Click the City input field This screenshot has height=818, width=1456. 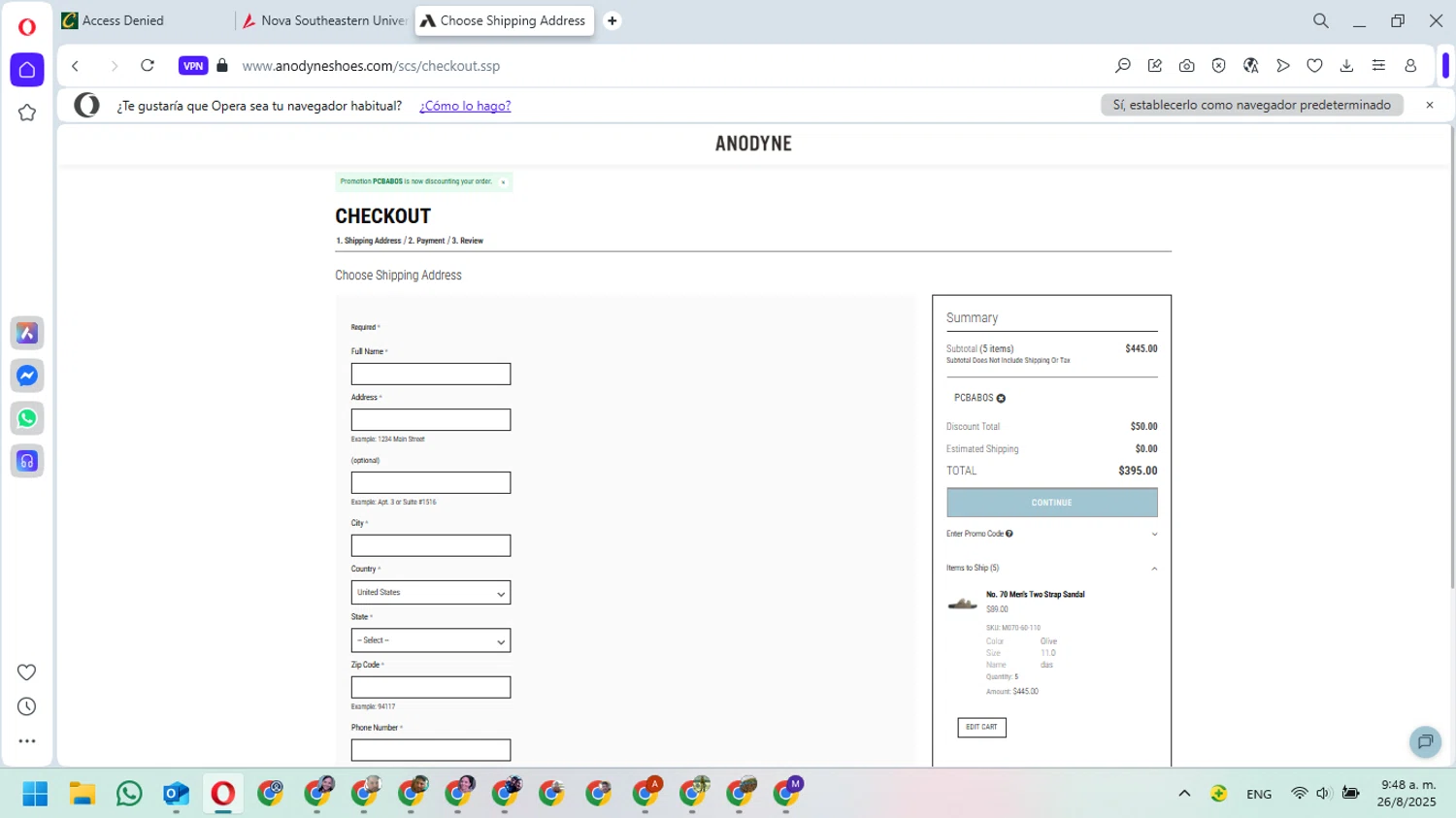click(431, 545)
